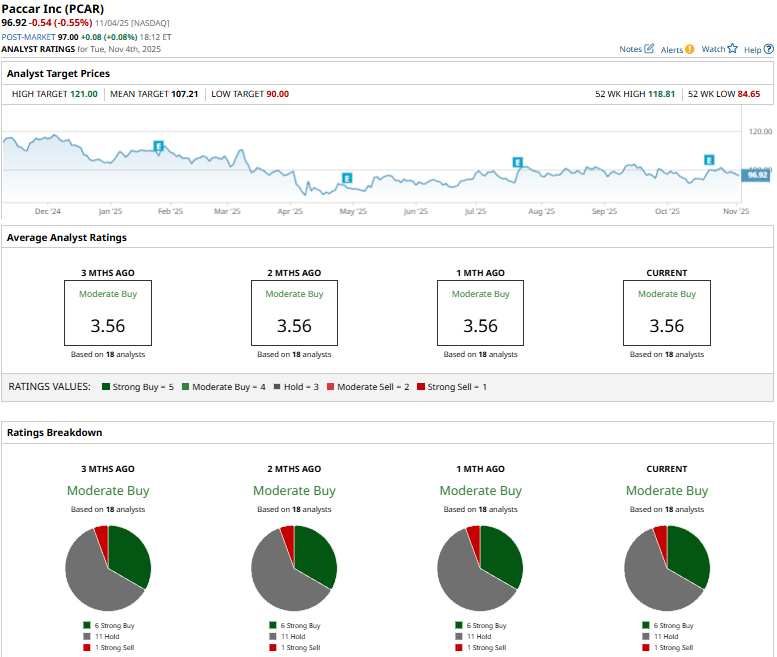The width and height of the screenshot is (777, 657).
Task: Select the earnings marker after Oct '25
Action: coord(709,160)
